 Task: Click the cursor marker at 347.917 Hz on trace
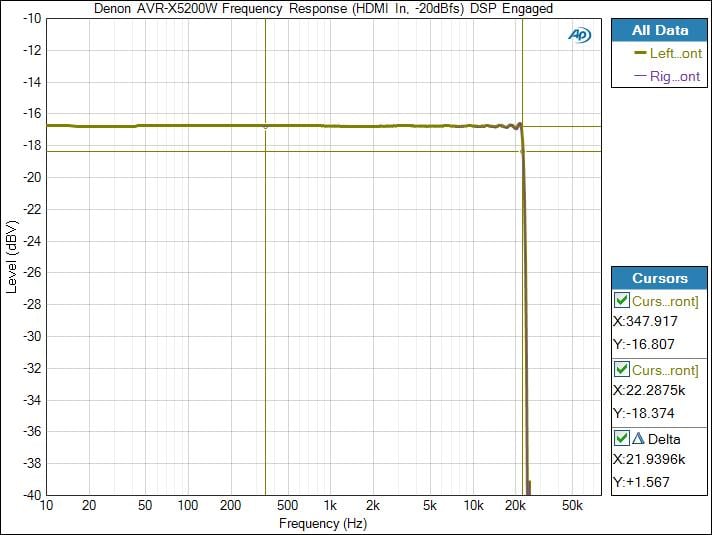coord(265,126)
